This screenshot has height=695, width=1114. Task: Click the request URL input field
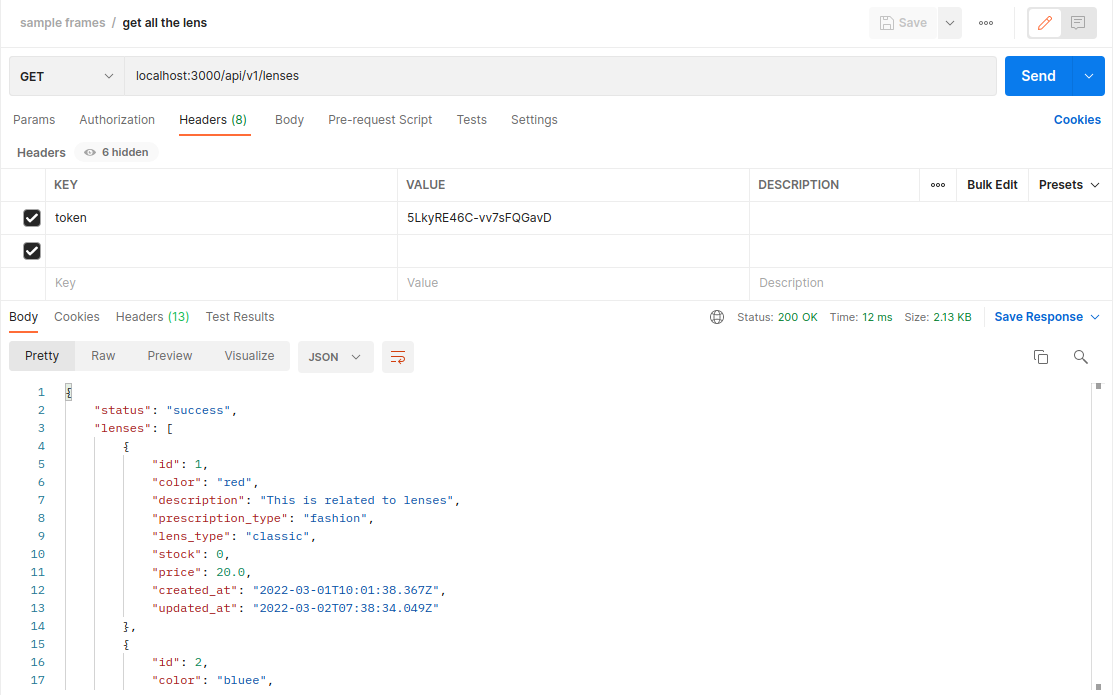click(x=560, y=75)
